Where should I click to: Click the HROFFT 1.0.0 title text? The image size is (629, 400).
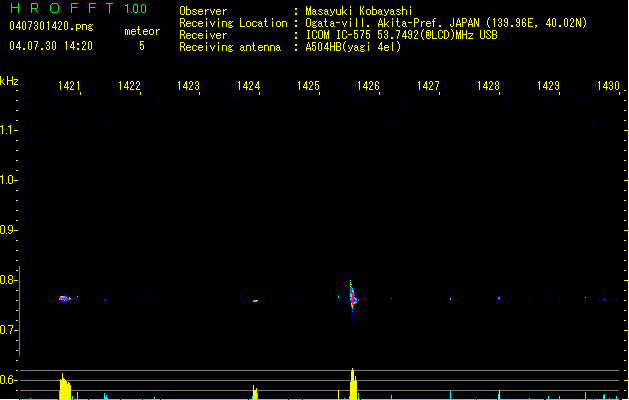coord(79,8)
